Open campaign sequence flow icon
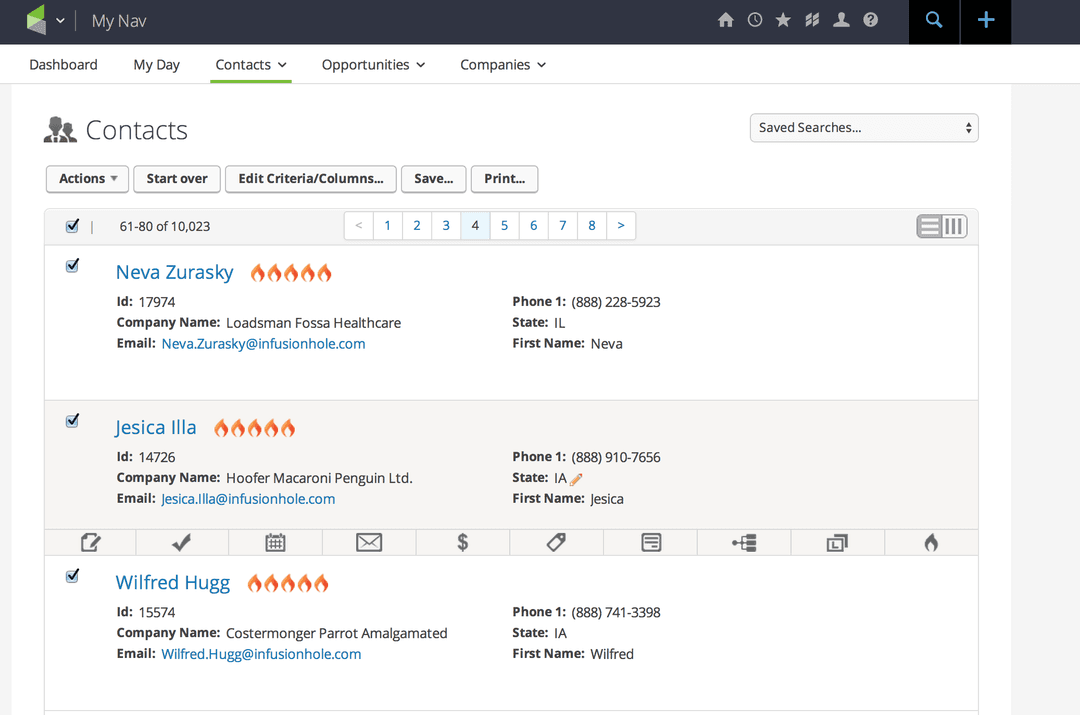This screenshot has height=715, width=1080. 744,543
